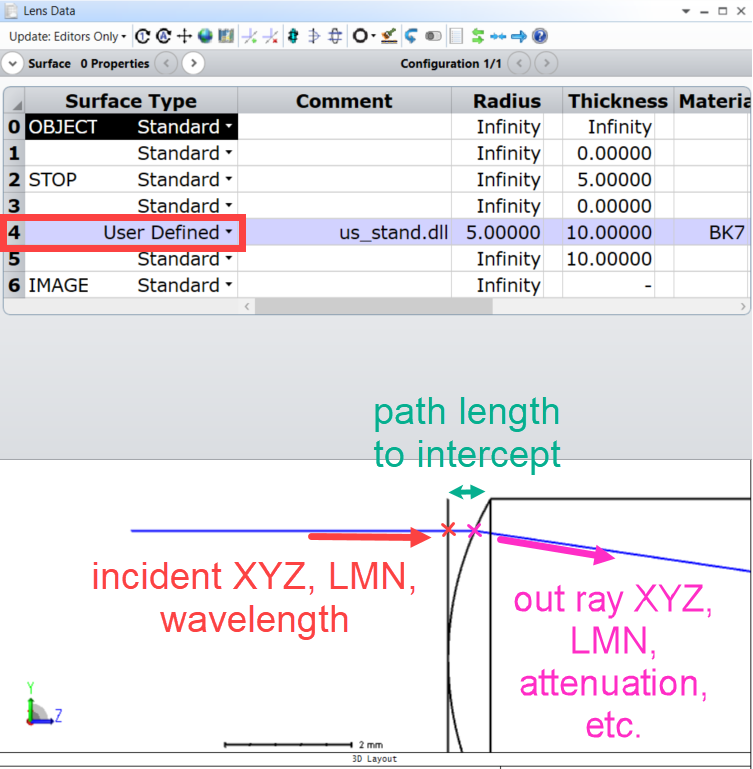Click the table select-all corner cell

(x=14, y=101)
